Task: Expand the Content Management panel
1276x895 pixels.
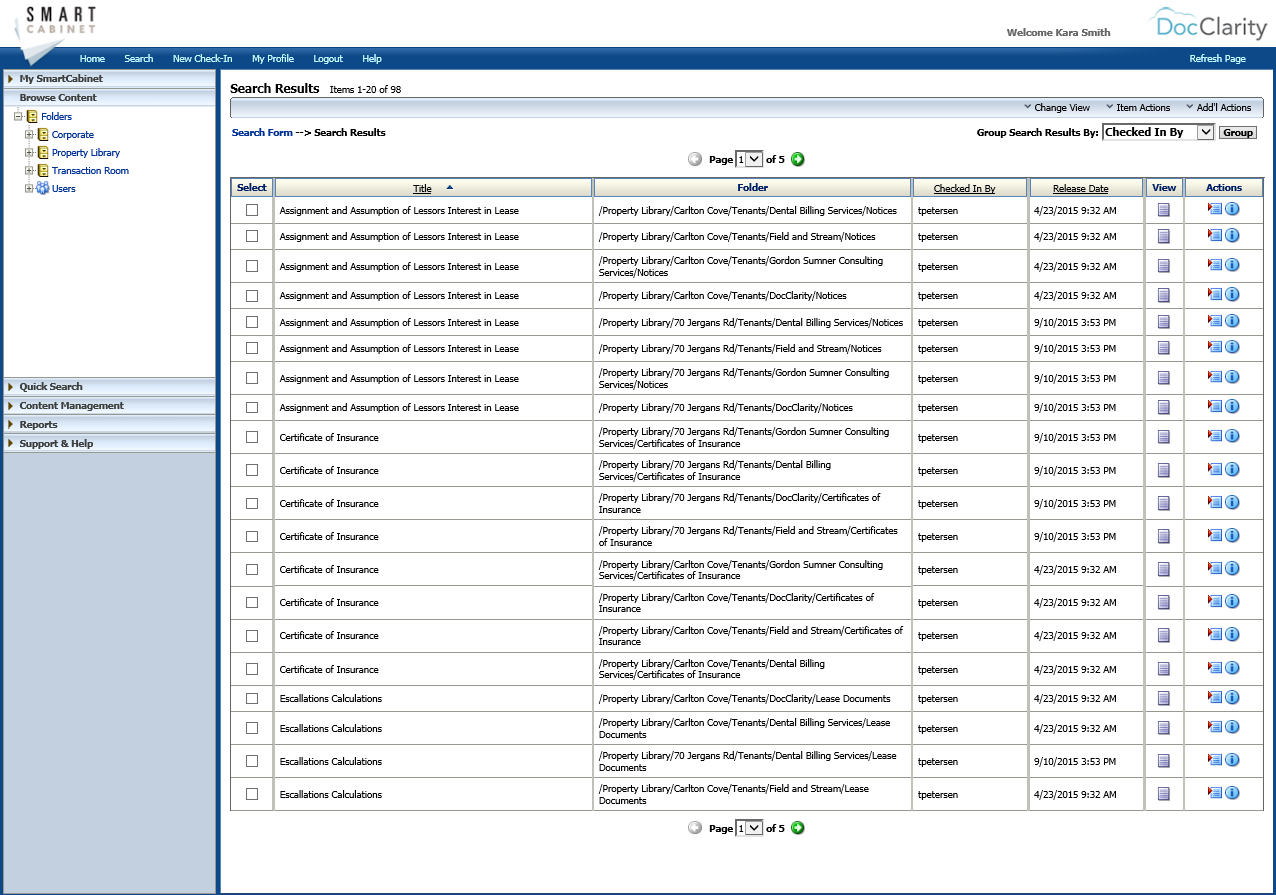Action: pyautogui.click(x=109, y=405)
